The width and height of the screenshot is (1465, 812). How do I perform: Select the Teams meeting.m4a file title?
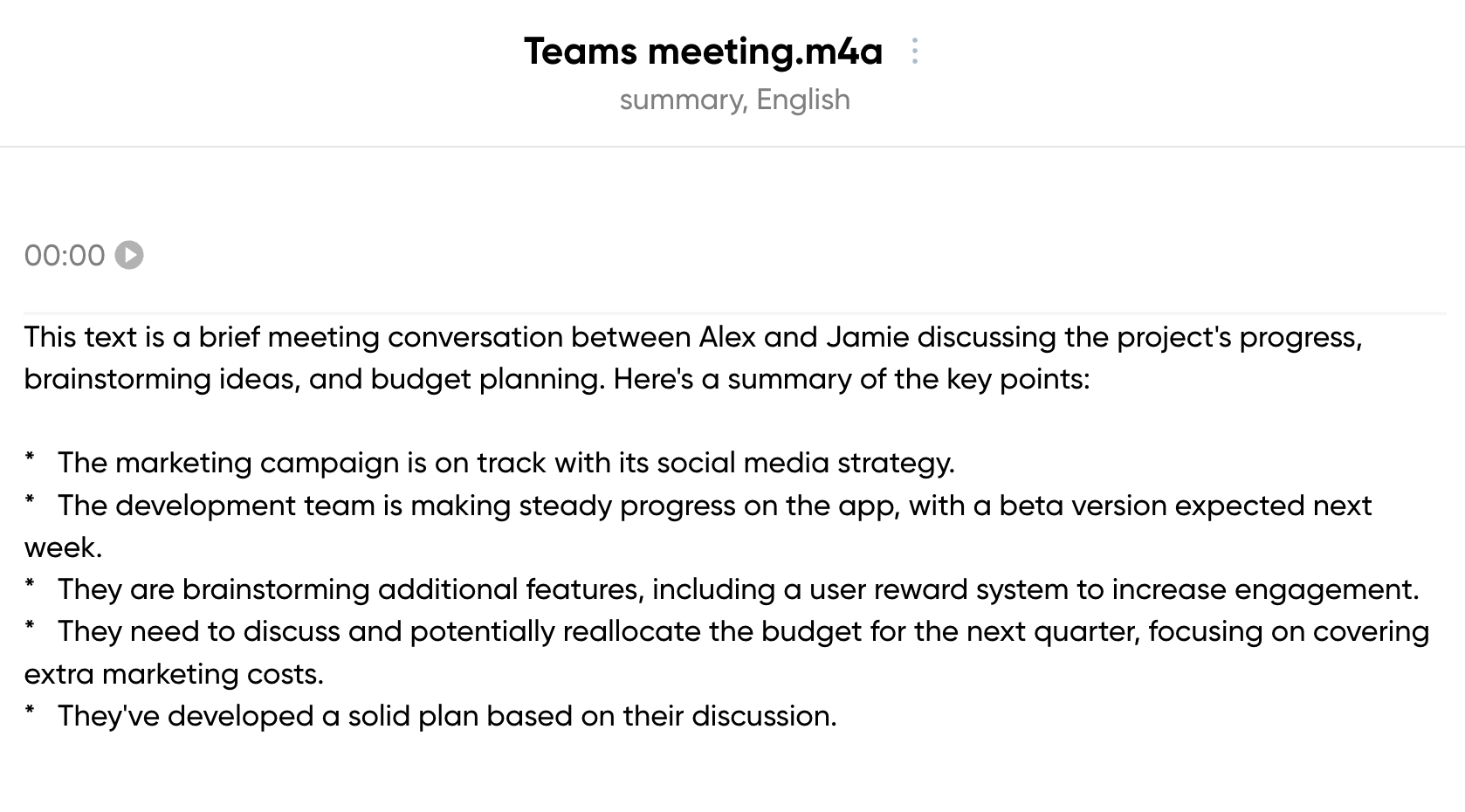[x=703, y=51]
